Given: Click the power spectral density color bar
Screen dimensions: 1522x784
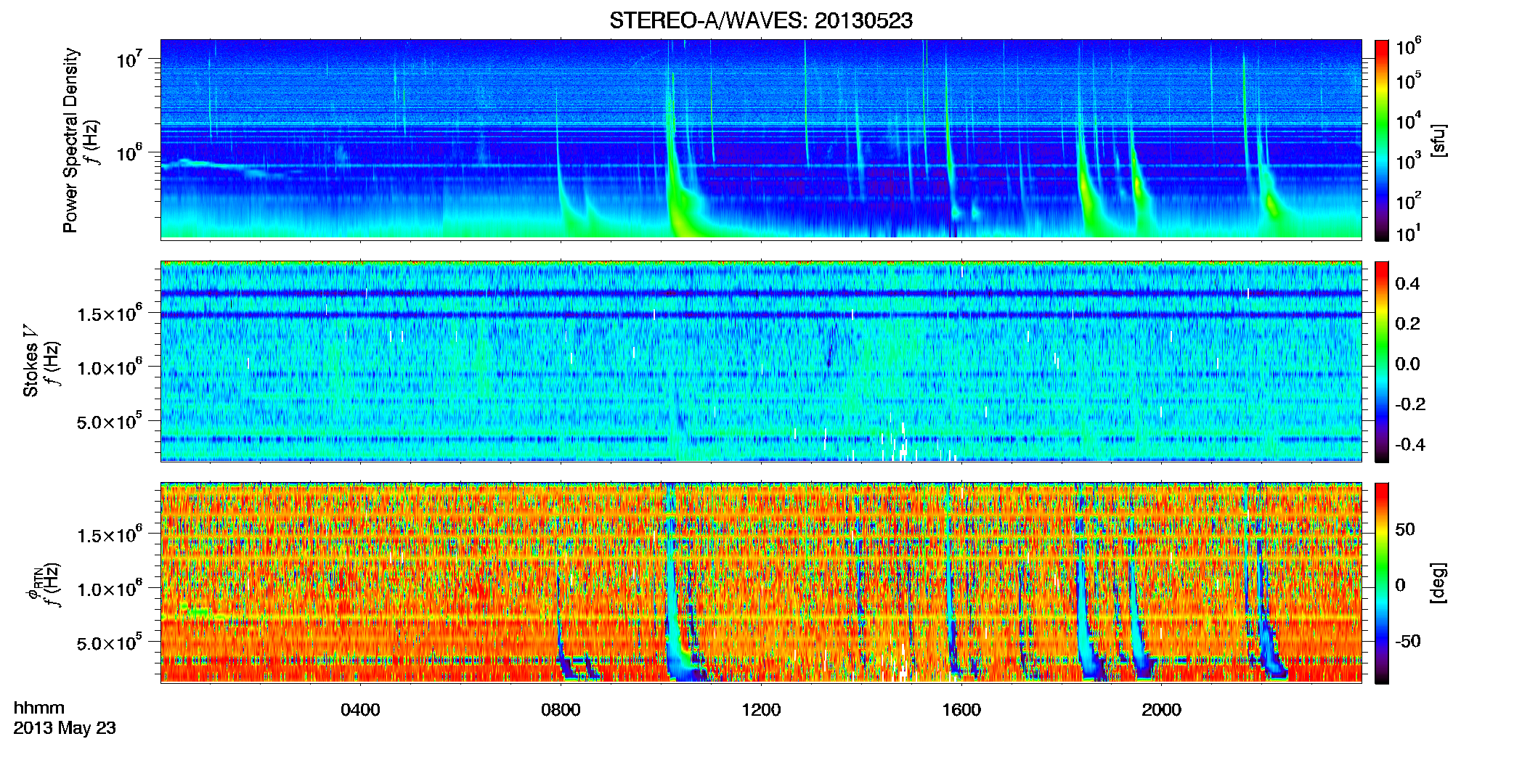Looking at the screenshot, I should click(1382, 140).
